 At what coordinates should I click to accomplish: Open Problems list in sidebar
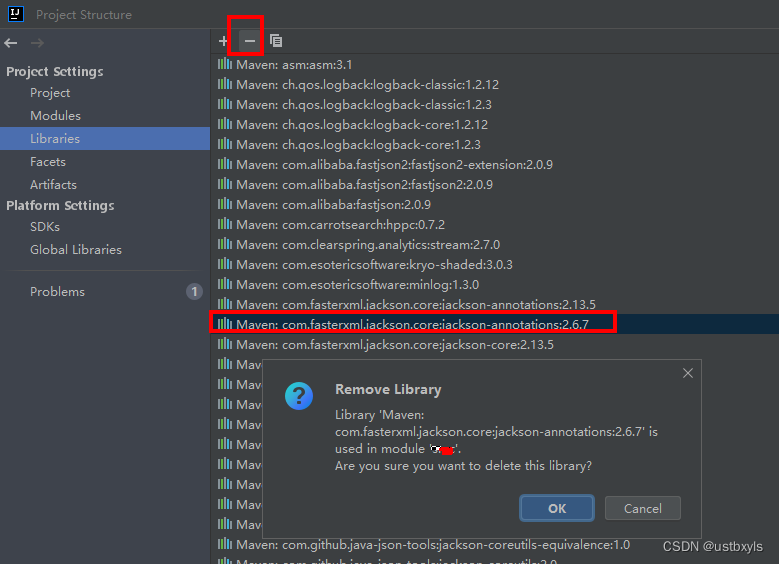click(x=57, y=292)
